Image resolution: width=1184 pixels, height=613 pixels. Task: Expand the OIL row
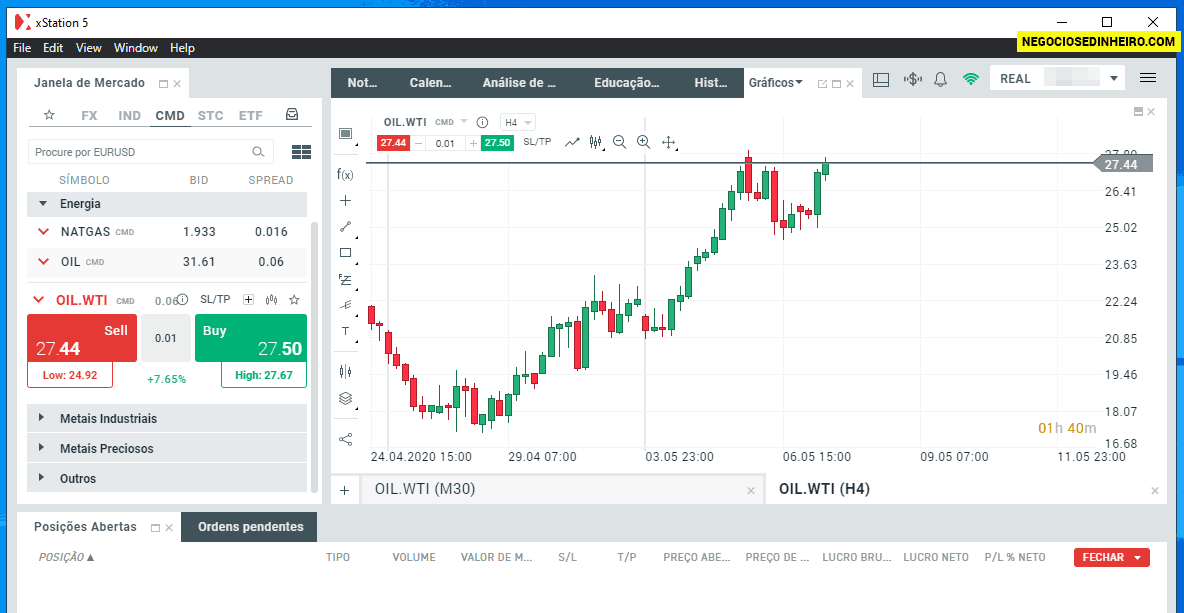click(x=43, y=262)
